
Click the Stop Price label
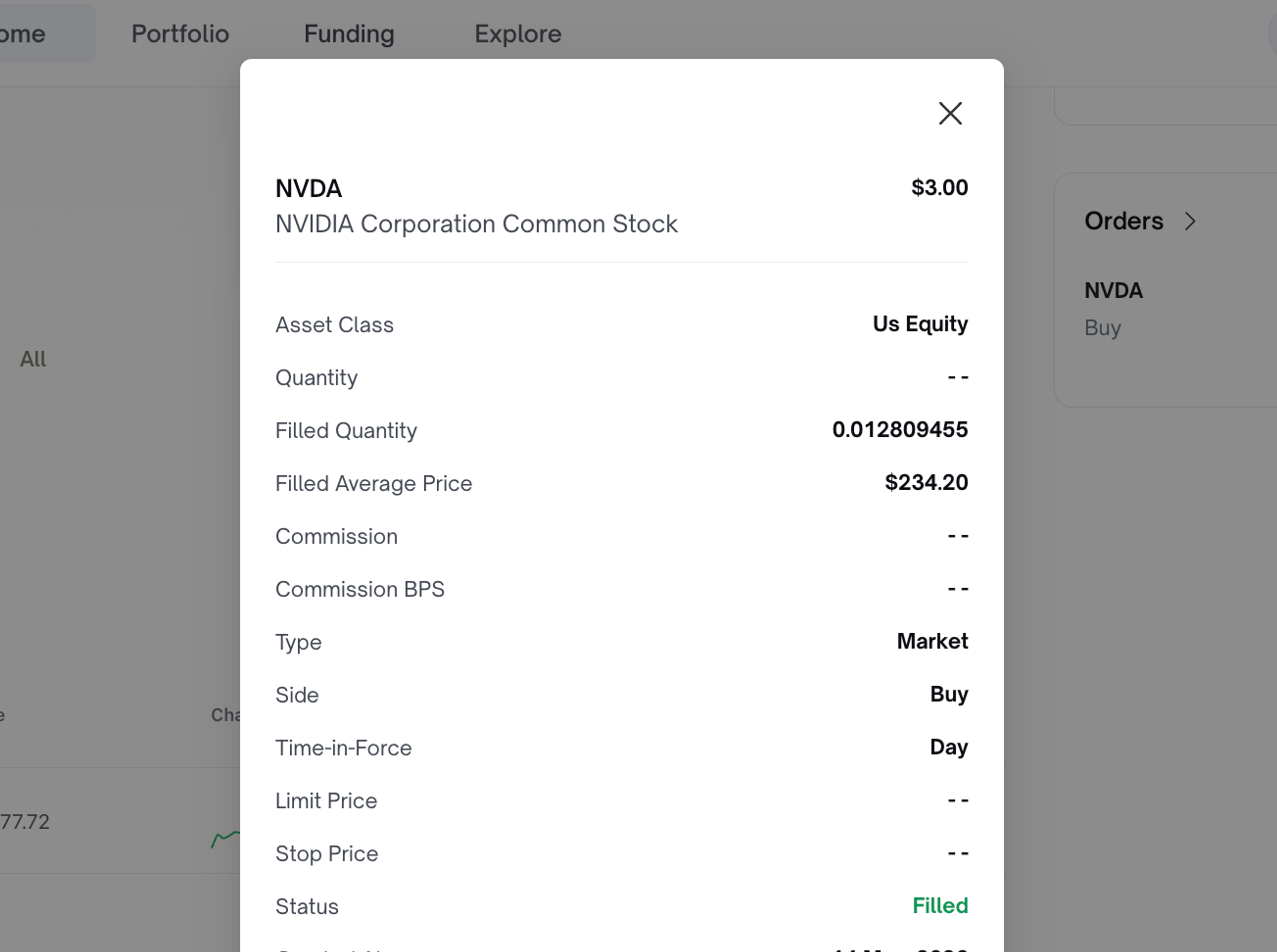tap(327, 854)
